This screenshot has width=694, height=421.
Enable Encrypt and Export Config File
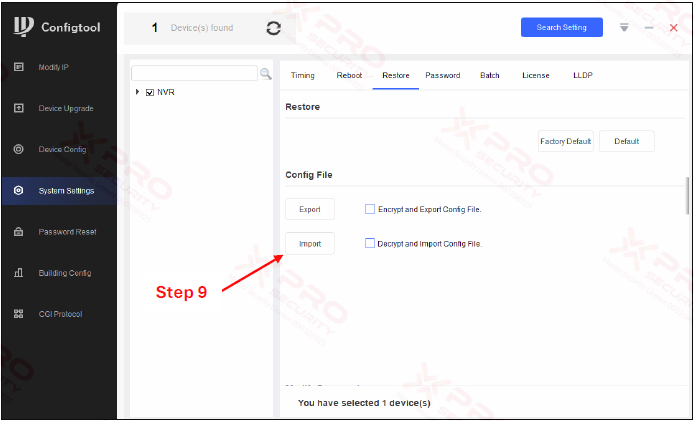coord(370,209)
